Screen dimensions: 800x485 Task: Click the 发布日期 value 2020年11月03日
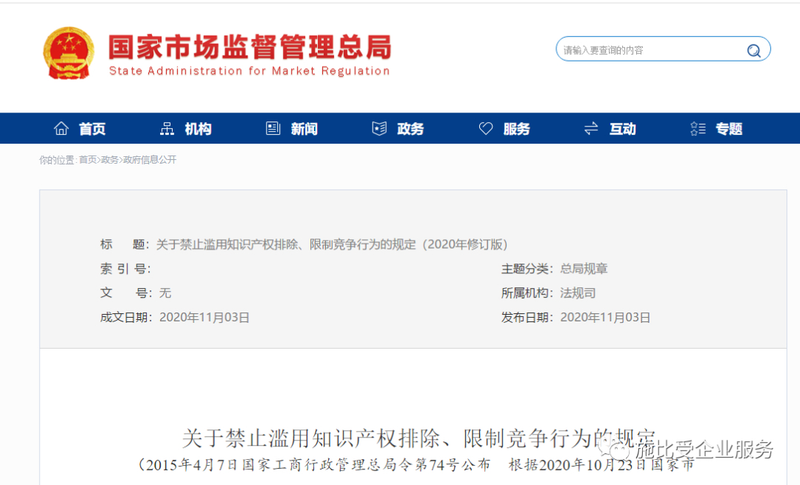point(605,318)
